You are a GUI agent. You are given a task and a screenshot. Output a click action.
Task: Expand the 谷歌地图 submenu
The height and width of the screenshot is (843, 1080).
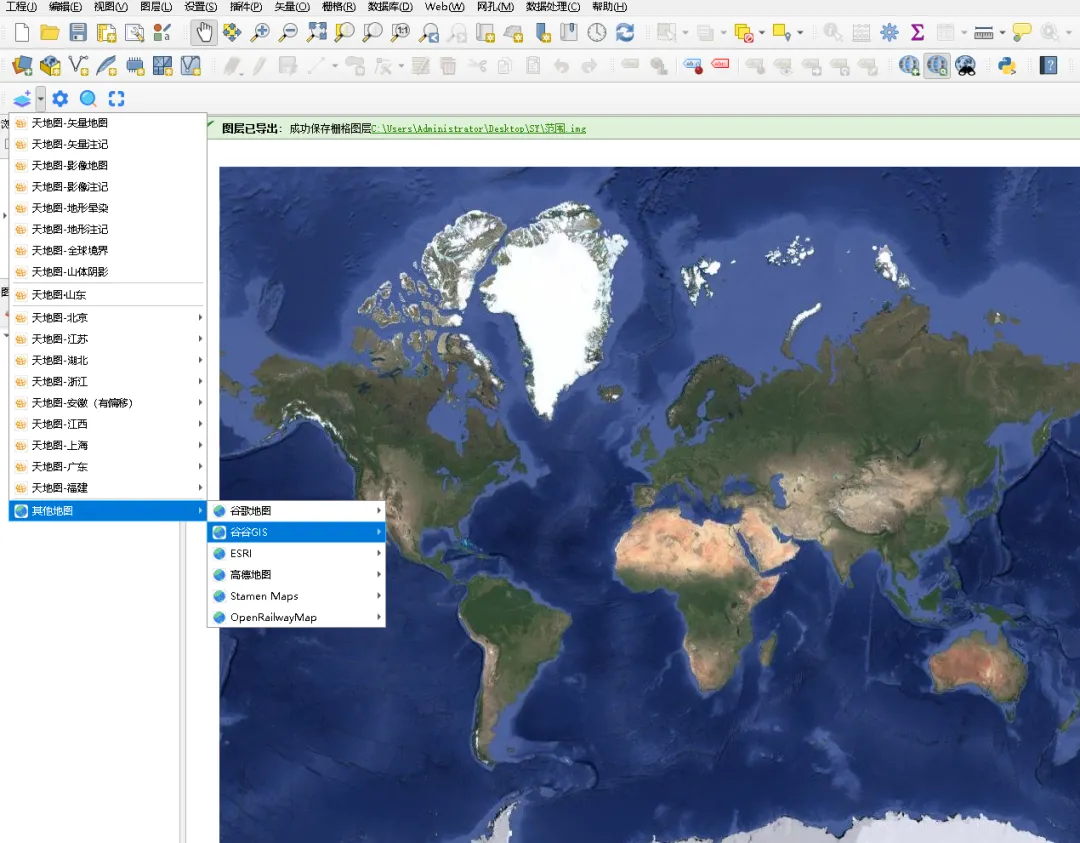[x=296, y=510]
